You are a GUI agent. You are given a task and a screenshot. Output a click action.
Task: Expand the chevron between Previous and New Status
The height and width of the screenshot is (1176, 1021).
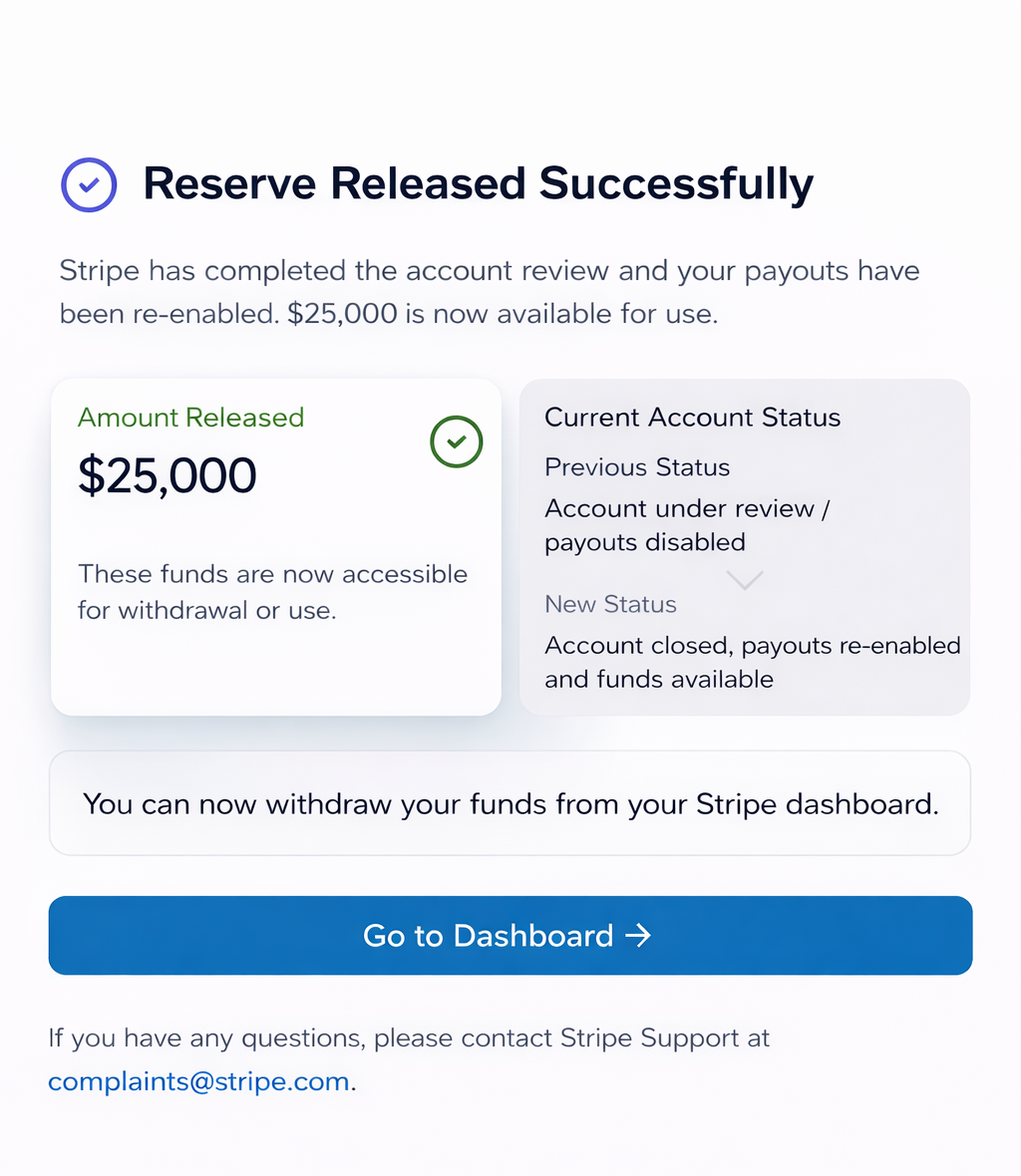coord(745,579)
